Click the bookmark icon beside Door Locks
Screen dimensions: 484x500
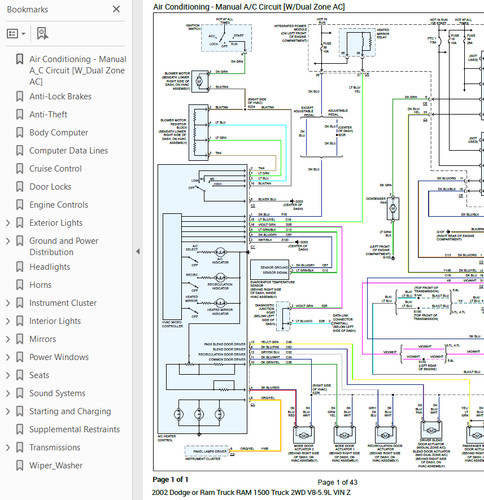pyautogui.click(x=20, y=187)
